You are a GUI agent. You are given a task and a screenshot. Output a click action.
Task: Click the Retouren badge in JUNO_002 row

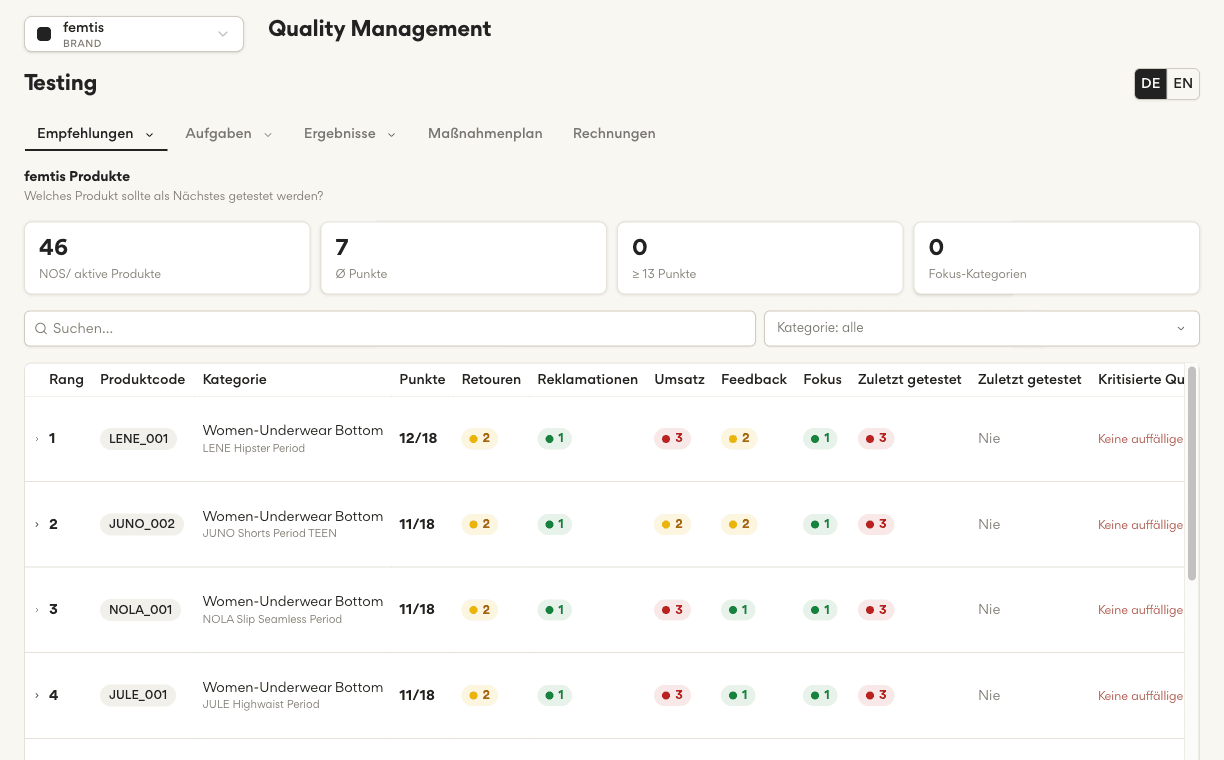(x=480, y=524)
